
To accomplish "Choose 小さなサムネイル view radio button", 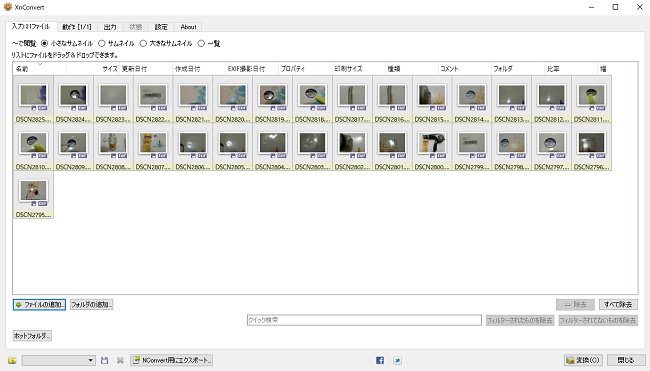I will pyautogui.click(x=44, y=43).
